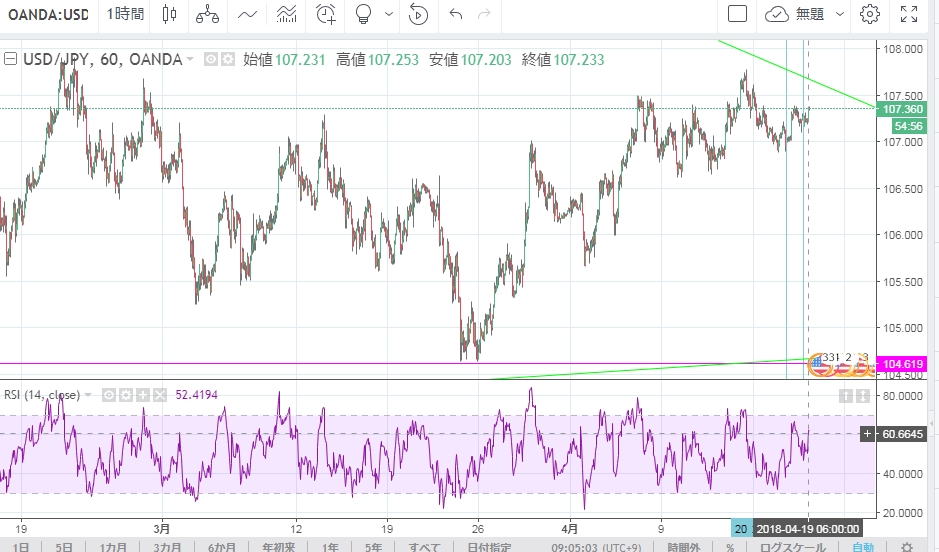The image size is (939, 552).
Task: Select the 5年 time range
Action: click(x=374, y=547)
